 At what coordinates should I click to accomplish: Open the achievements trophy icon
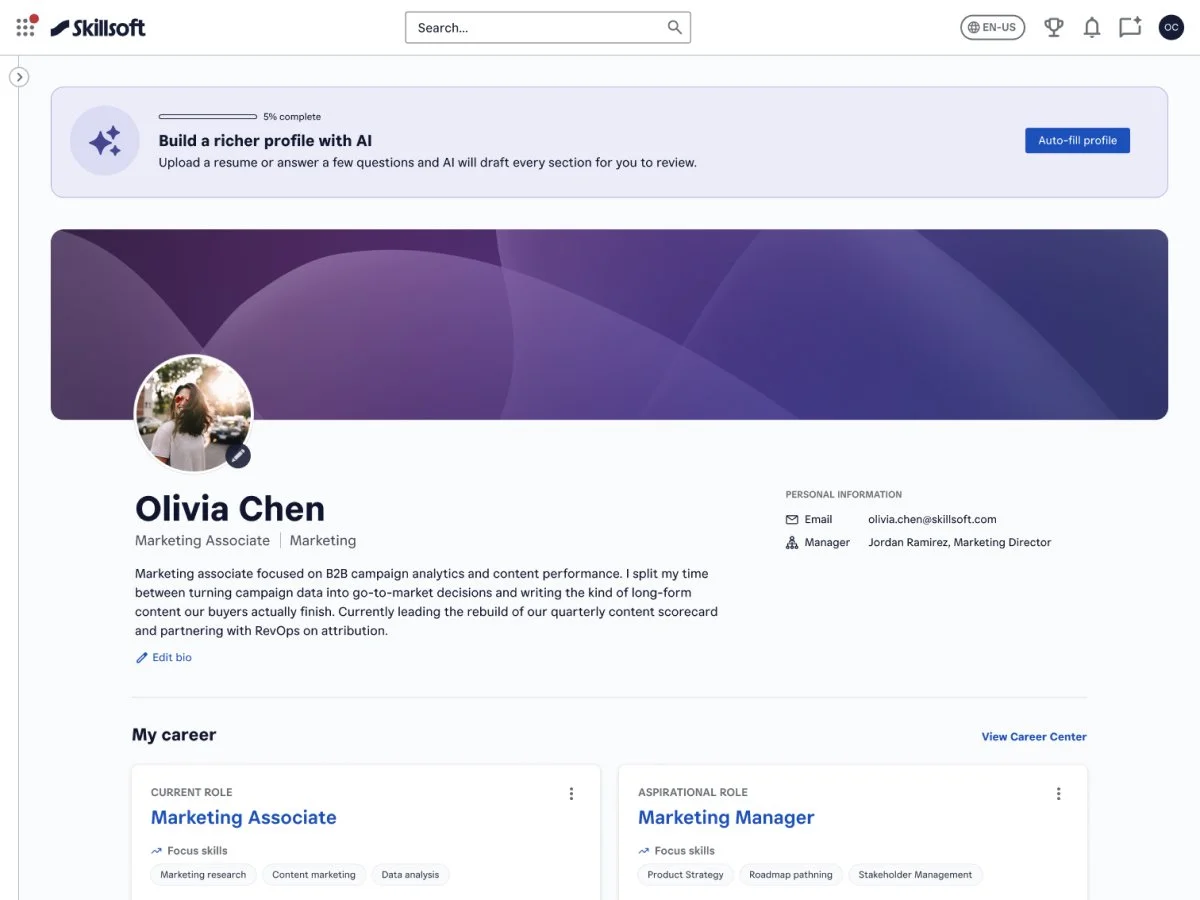point(1053,27)
